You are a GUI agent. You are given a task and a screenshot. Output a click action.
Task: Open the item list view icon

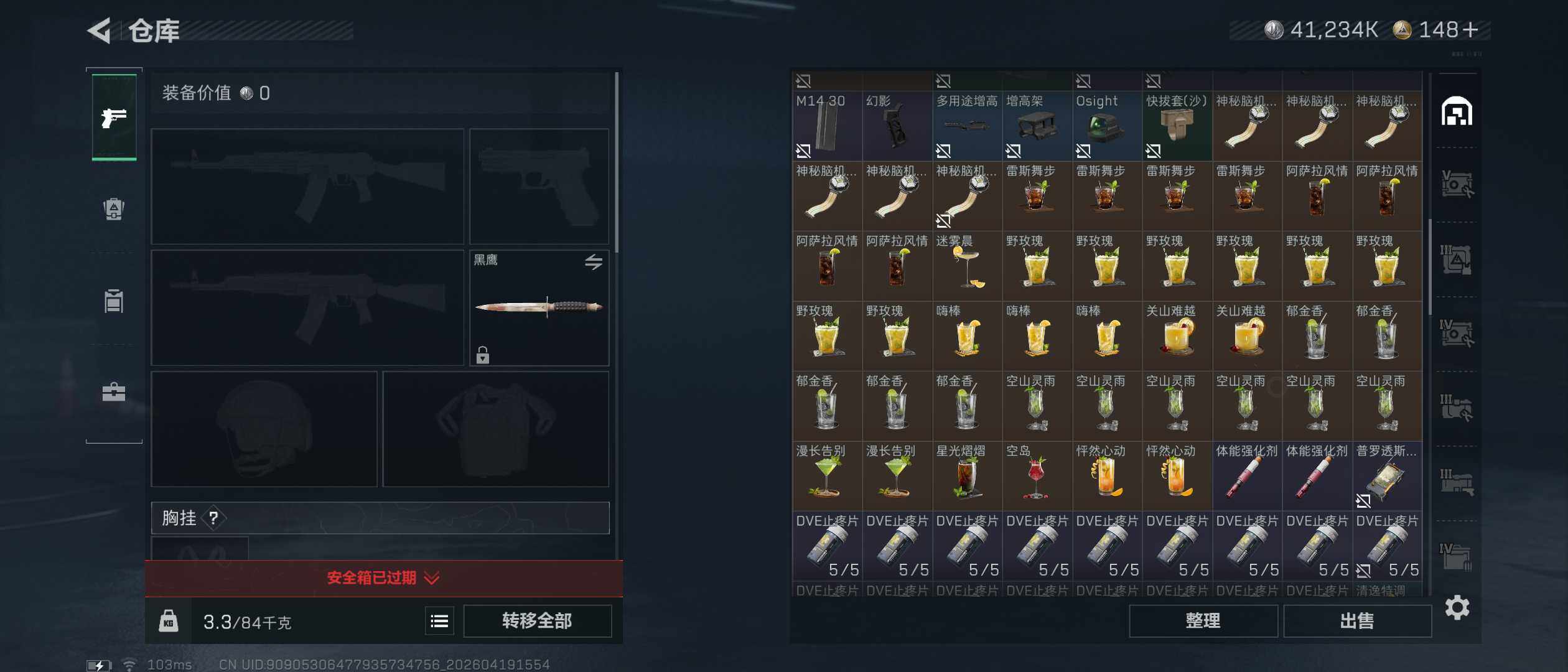(439, 620)
